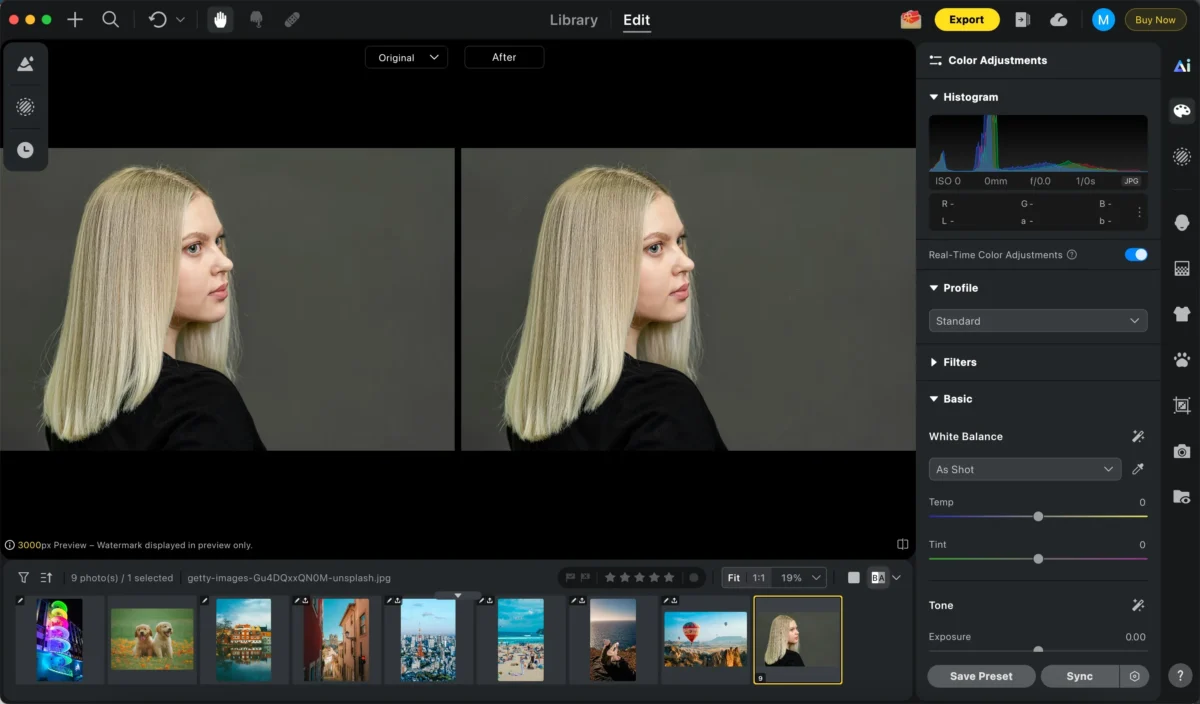Open the AI tools panel
1200x704 pixels.
pos(1182,66)
